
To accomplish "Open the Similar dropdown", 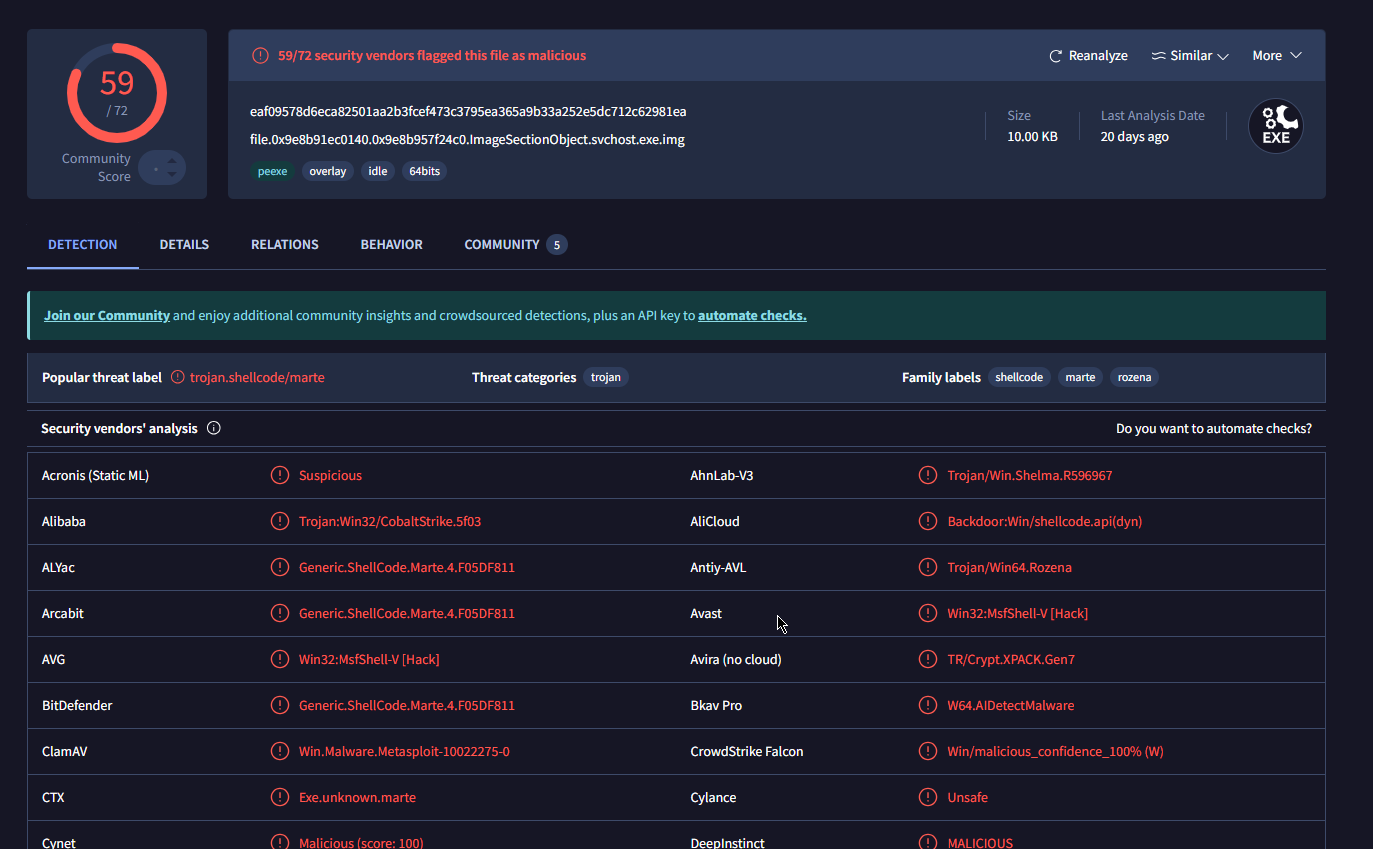I will click(1190, 56).
